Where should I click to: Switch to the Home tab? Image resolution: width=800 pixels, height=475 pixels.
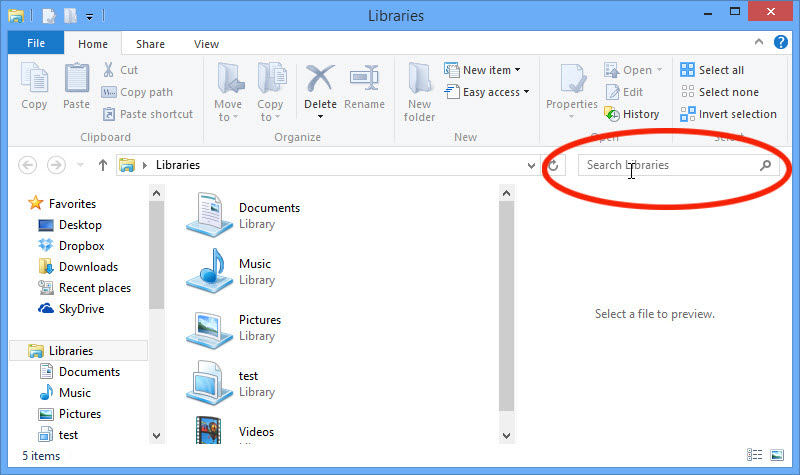click(x=93, y=44)
